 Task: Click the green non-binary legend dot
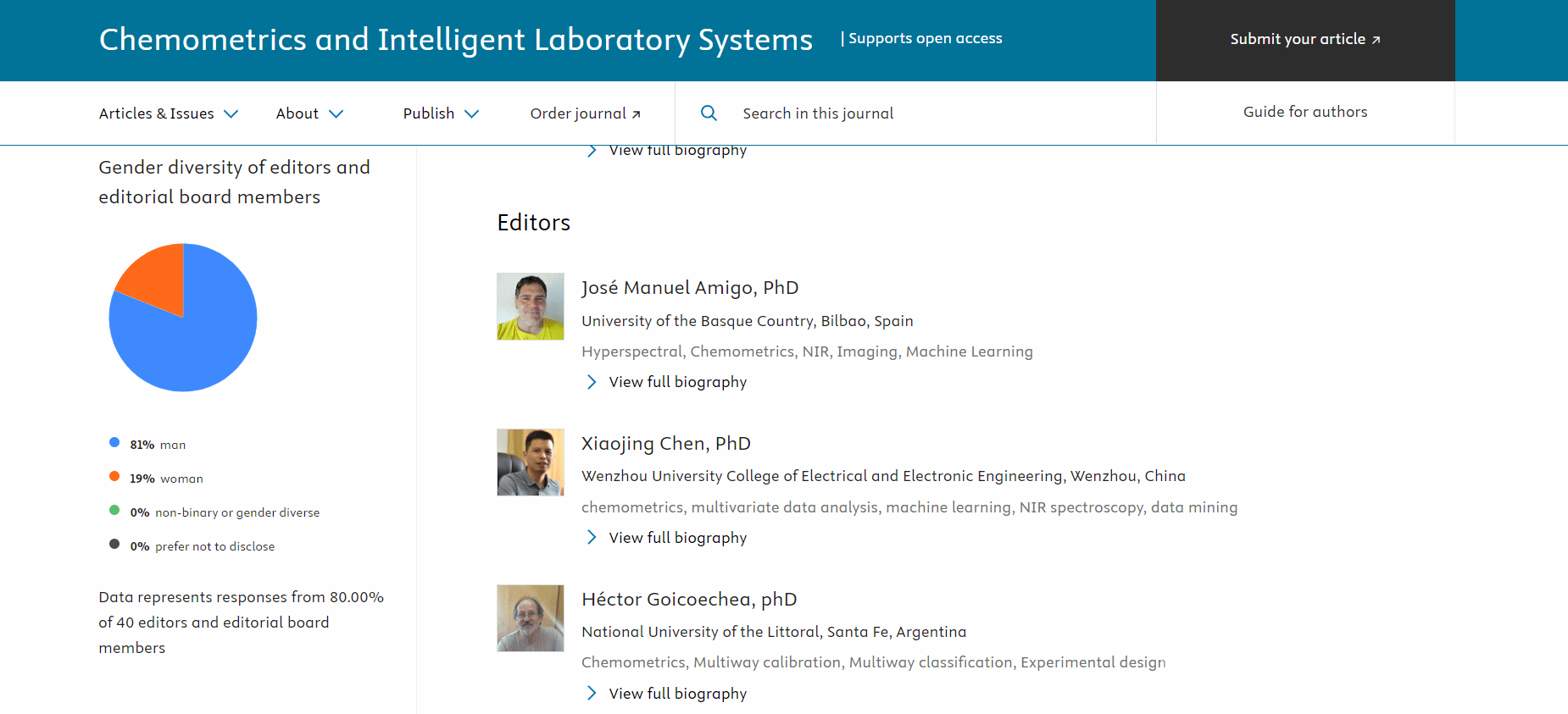pyautogui.click(x=114, y=510)
